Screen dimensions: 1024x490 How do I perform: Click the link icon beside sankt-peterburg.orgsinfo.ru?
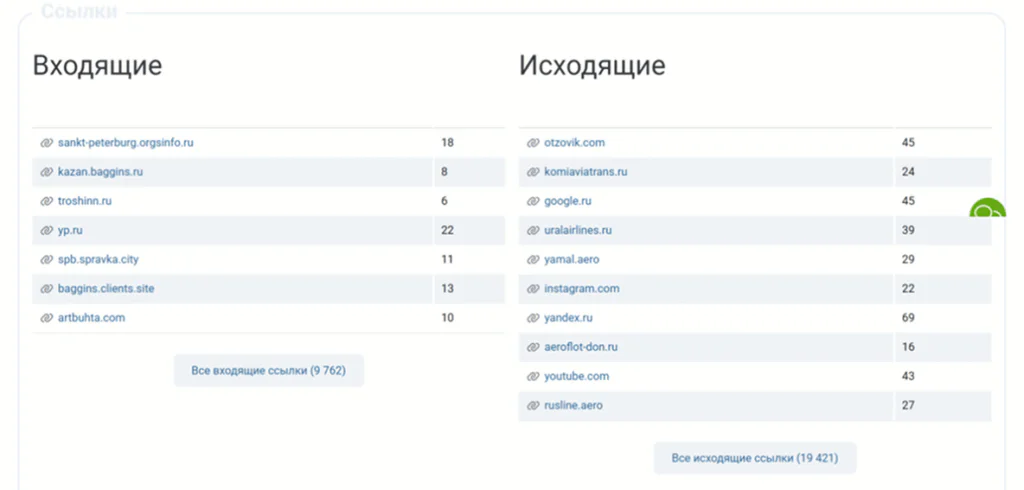pos(46,142)
